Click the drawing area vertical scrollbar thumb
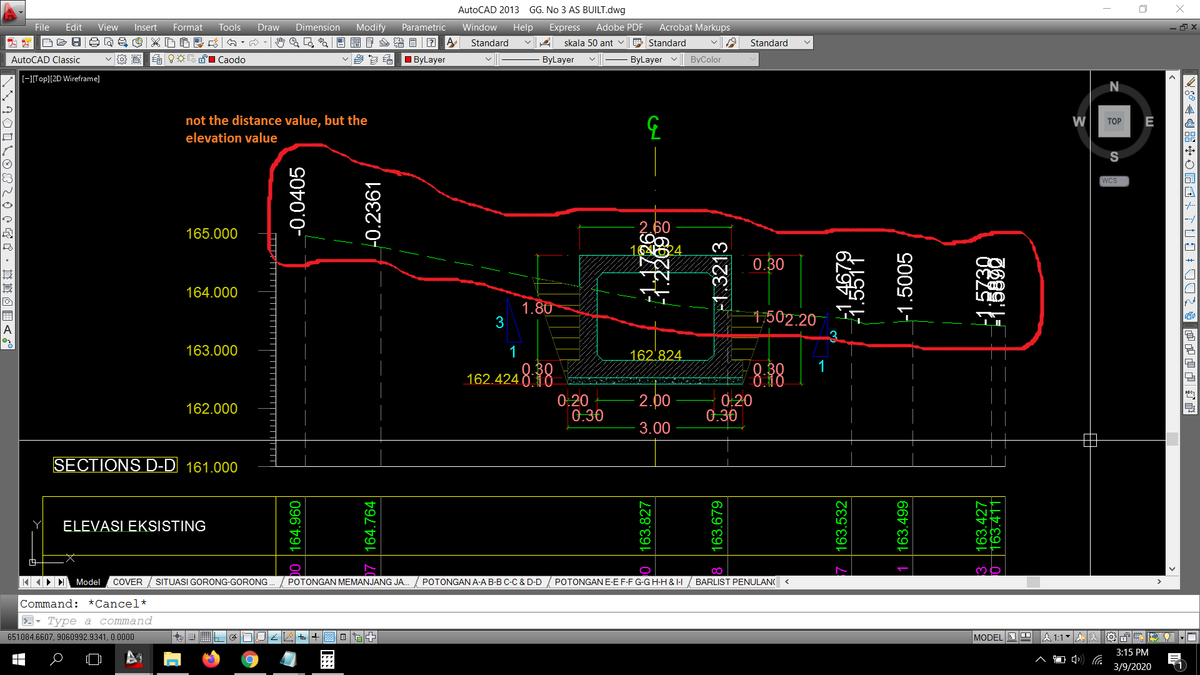1200x675 pixels. coord(1171,438)
